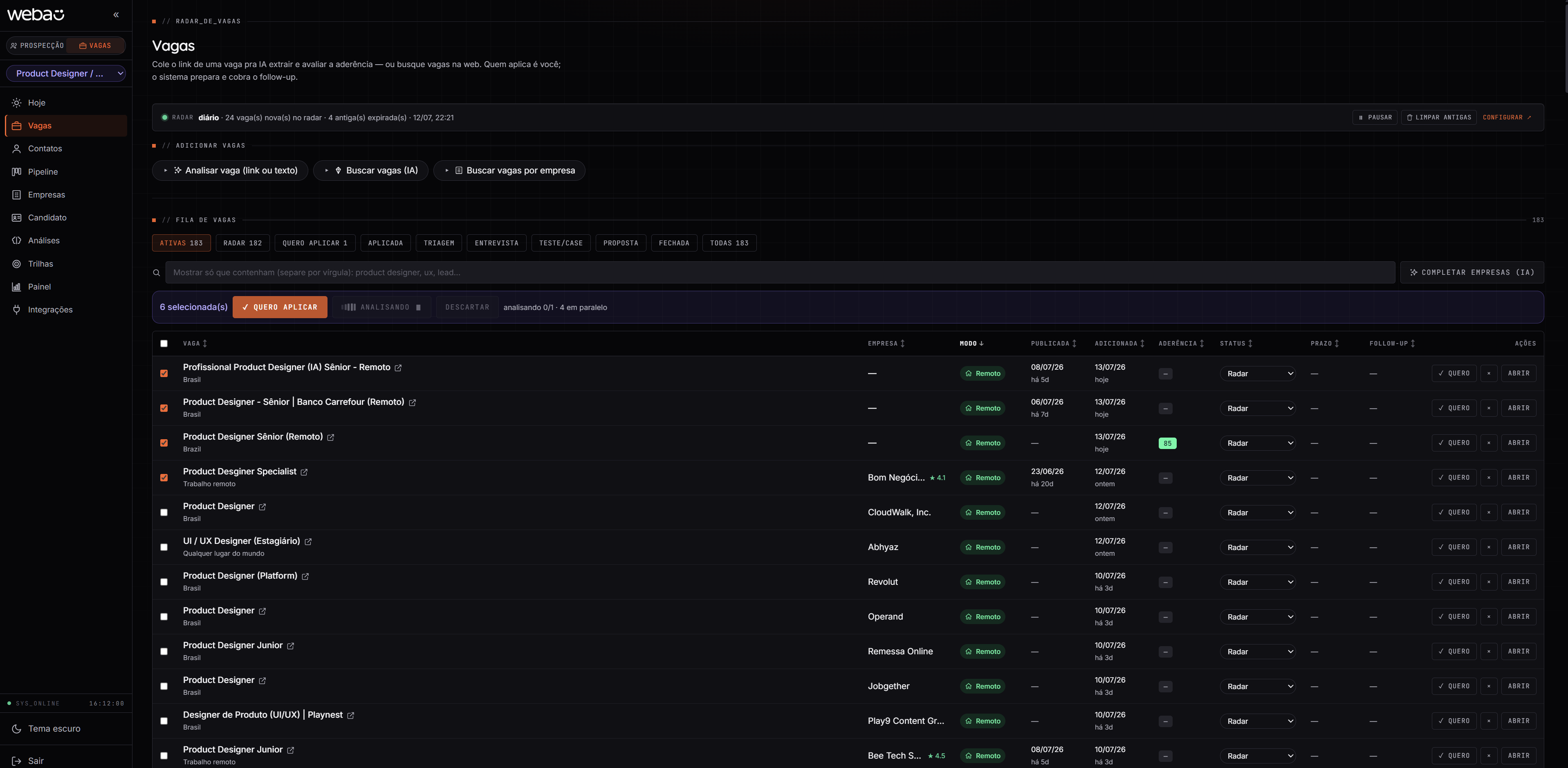Expand Buscar vagas (IA)
The image size is (1568, 768).
click(371, 171)
